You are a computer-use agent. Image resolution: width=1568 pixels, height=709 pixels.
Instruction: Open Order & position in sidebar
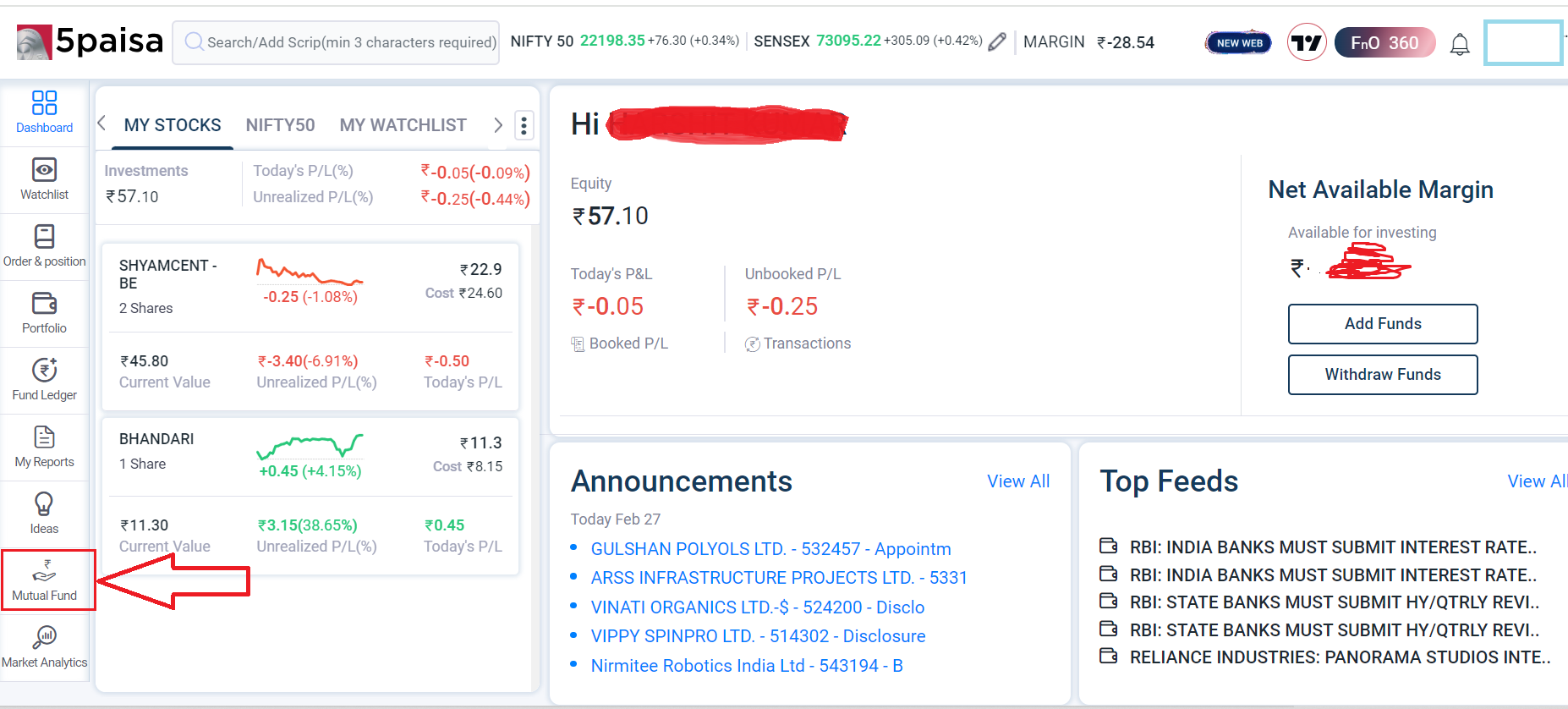(x=44, y=245)
